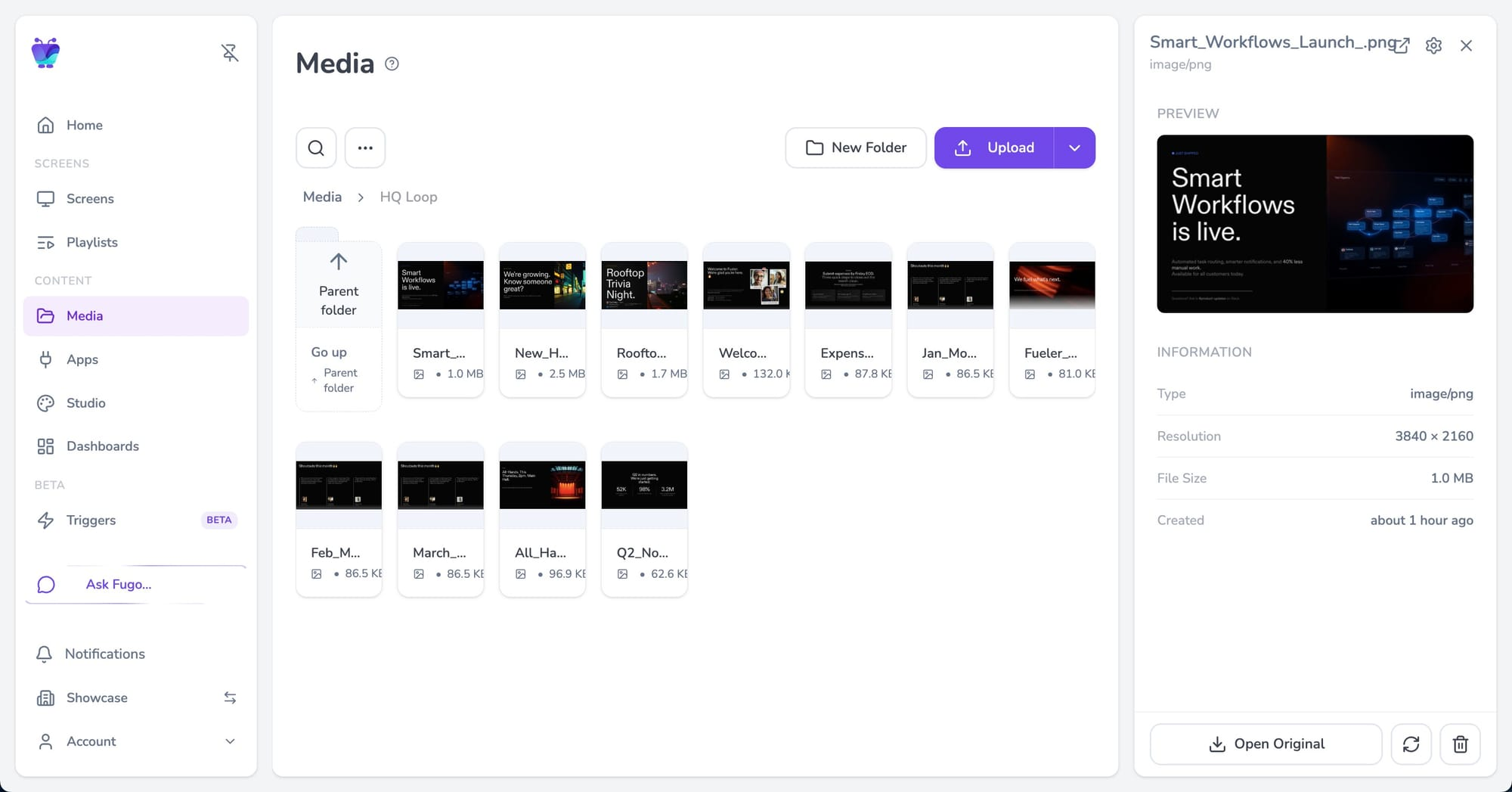Screen dimensions: 1512x792
Task: Open file in new tab icon
Action: coord(1402,45)
